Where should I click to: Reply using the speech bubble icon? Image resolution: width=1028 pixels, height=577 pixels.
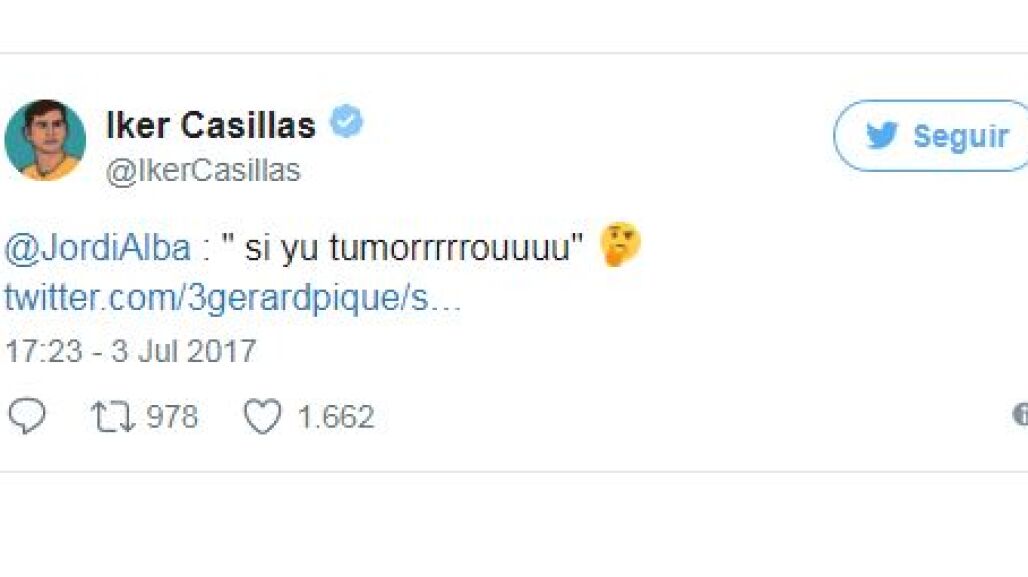(x=27, y=416)
